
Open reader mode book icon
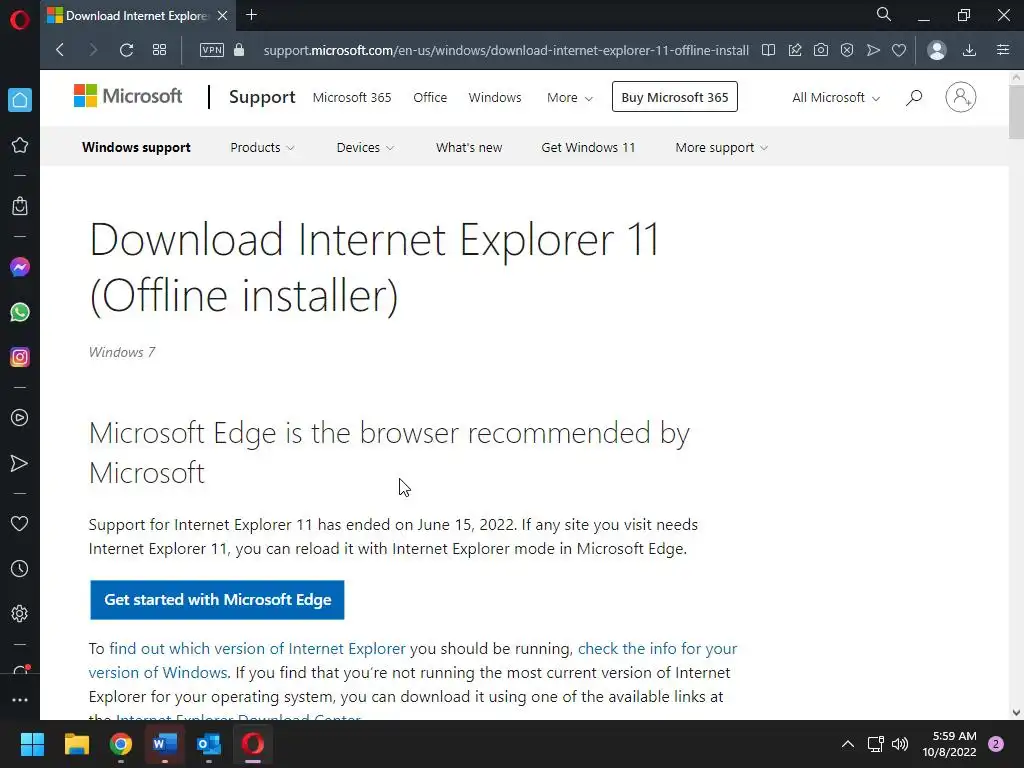pos(769,50)
